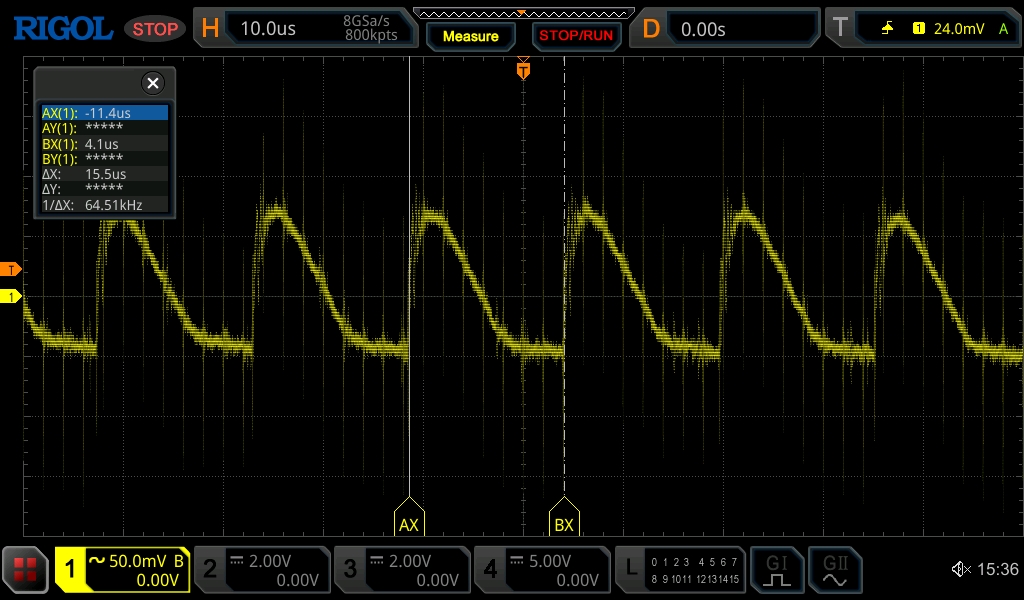Image resolution: width=1024 pixels, height=600 pixels.
Task: Close the cursor measurement popup
Action: tap(153, 83)
